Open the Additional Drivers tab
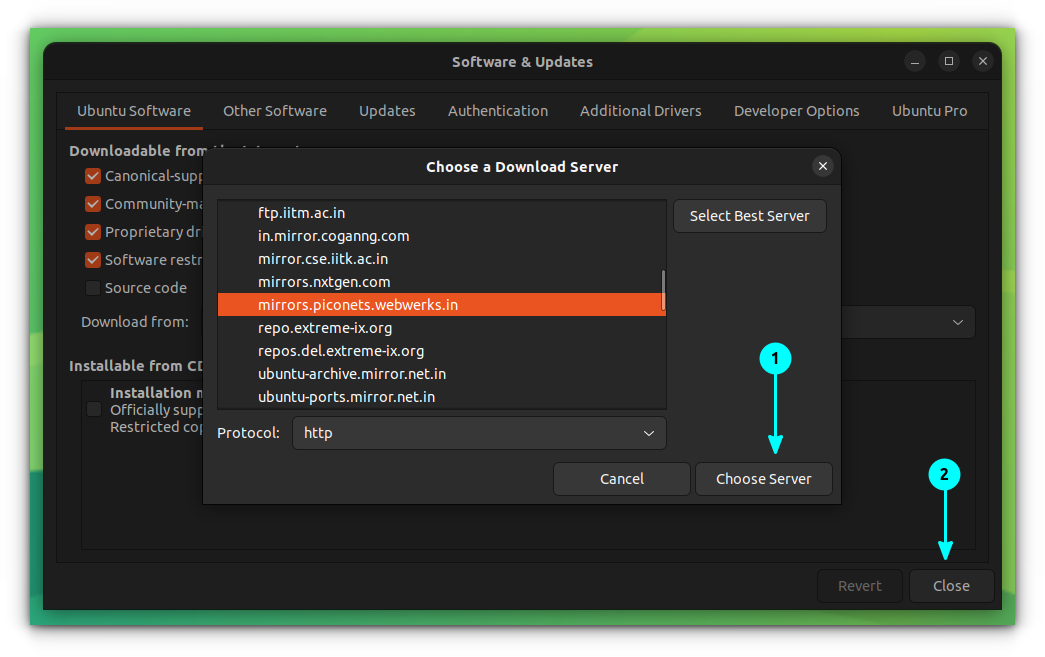The image size is (1045, 657). pyautogui.click(x=640, y=111)
